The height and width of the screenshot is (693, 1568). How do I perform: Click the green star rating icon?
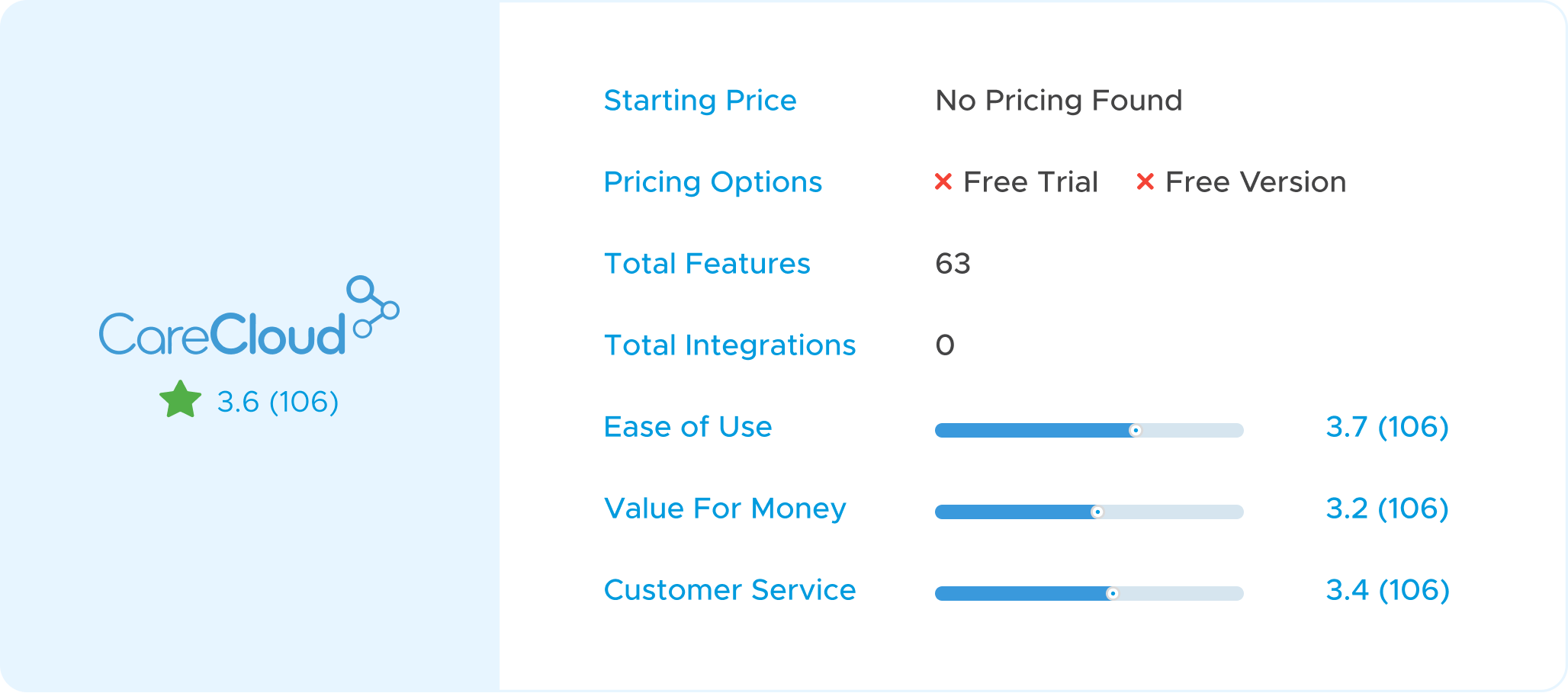coord(181,399)
